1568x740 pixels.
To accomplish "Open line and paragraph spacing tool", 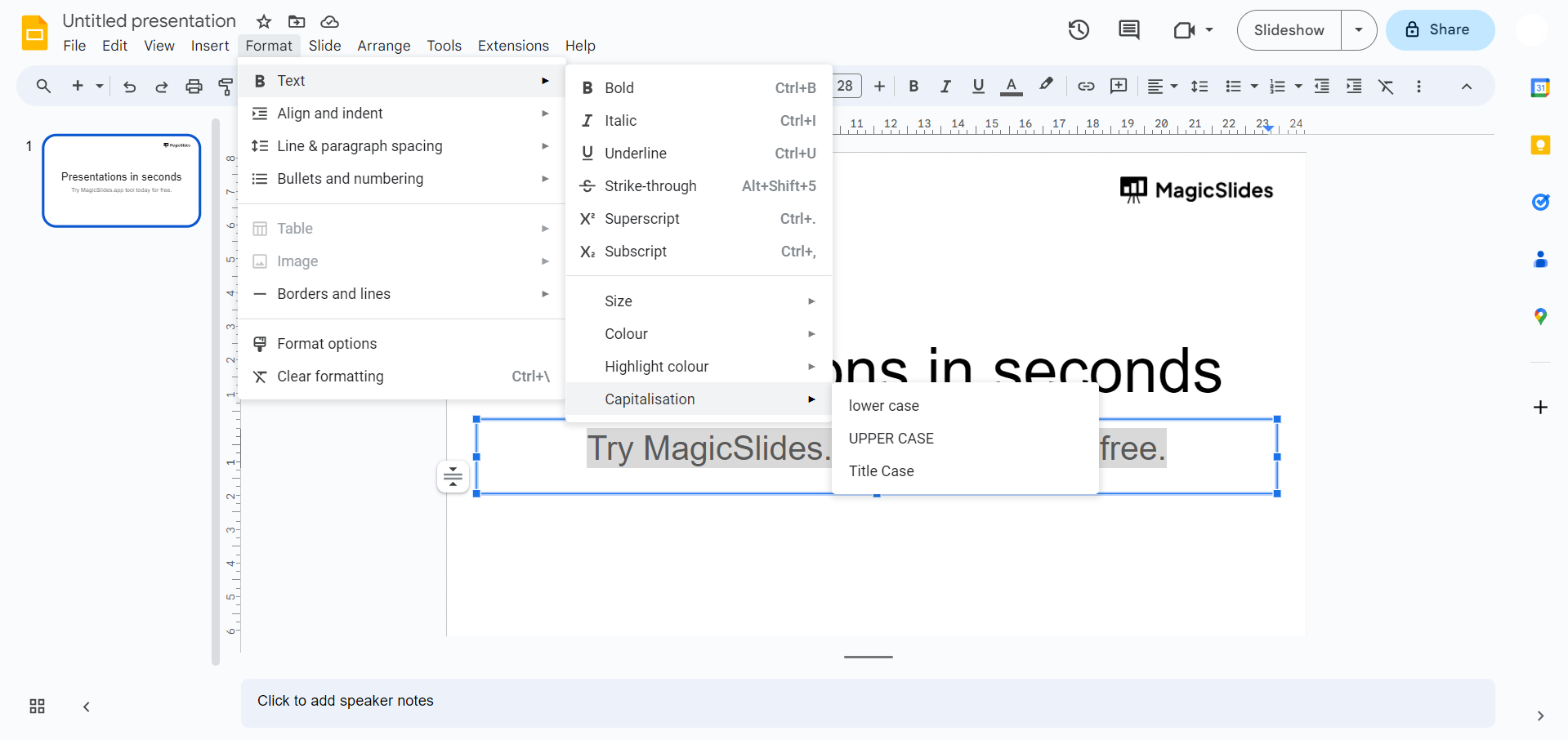I will [x=1199, y=86].
